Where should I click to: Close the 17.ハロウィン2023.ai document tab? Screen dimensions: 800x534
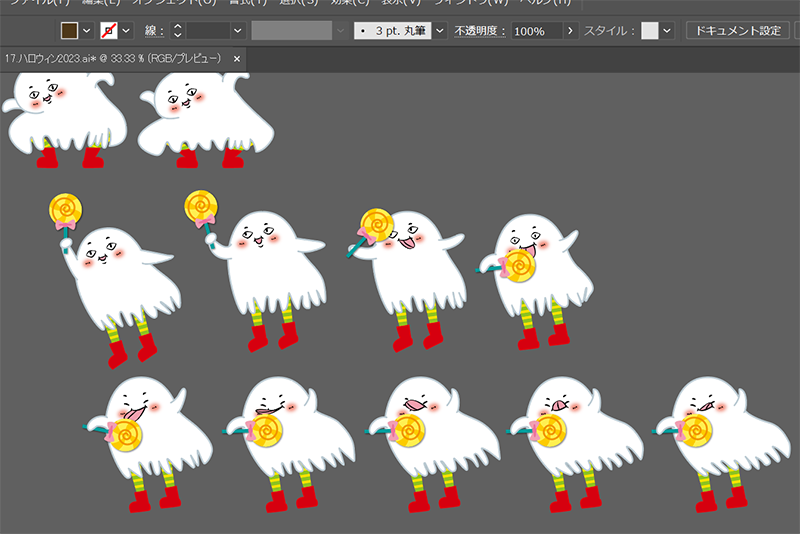(x=237, y=59)
